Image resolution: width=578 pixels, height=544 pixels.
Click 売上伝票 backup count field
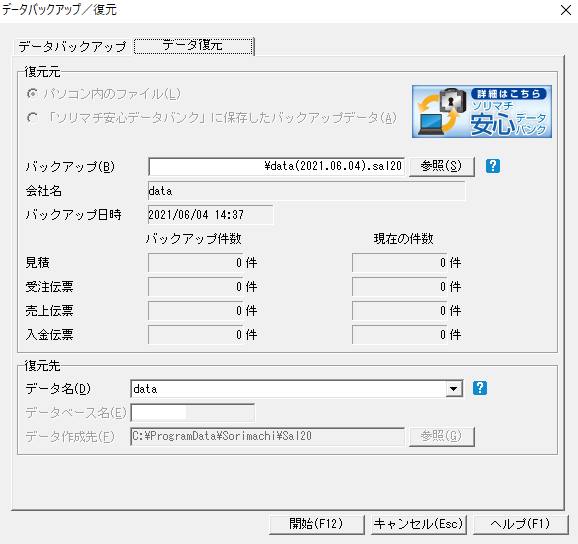(x=195, y=311)
